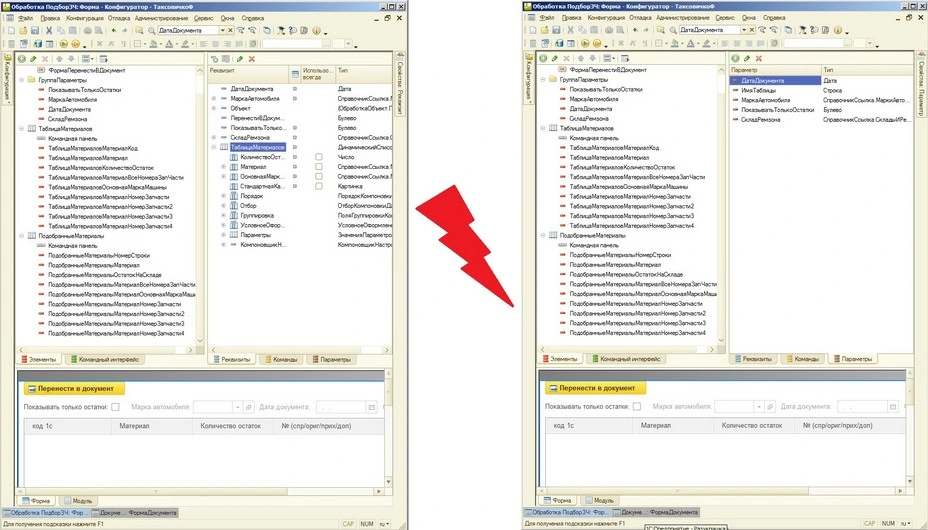Click red delete icon above left window's Реквизит list
The width and height of the screenshot is (928, 530).
(251, 60)
